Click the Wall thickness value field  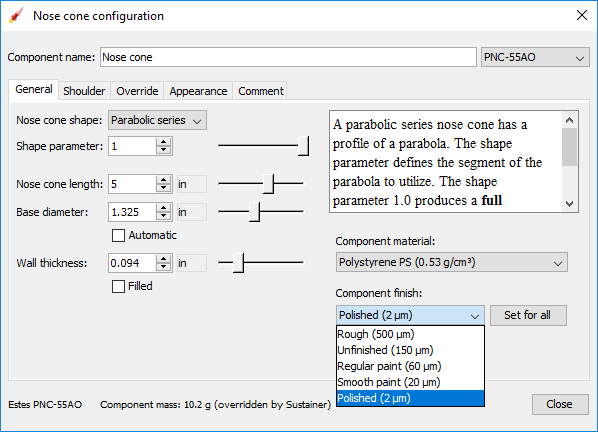coord(132,263)
